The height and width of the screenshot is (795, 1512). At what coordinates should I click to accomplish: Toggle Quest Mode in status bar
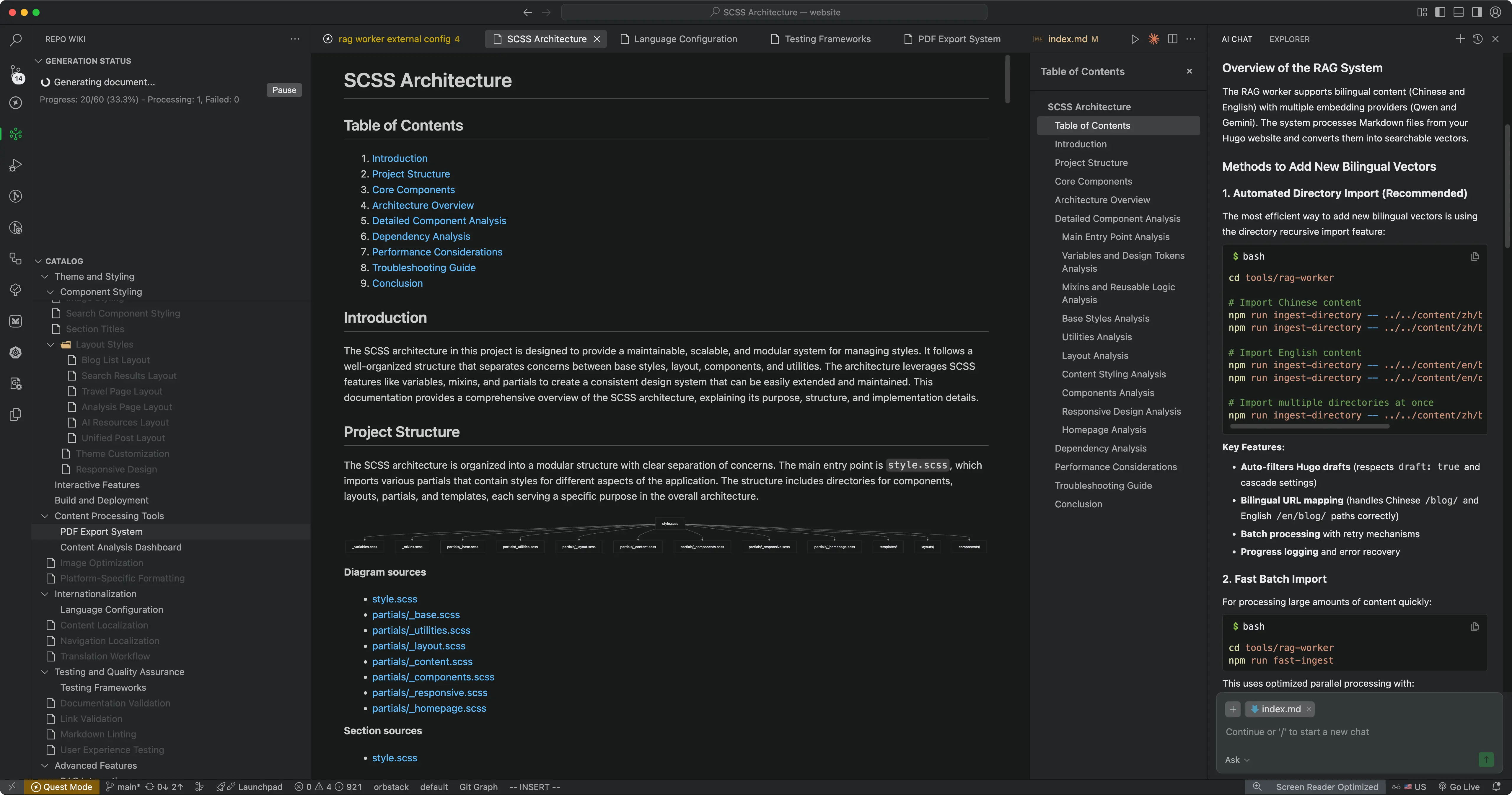[62, 787]
